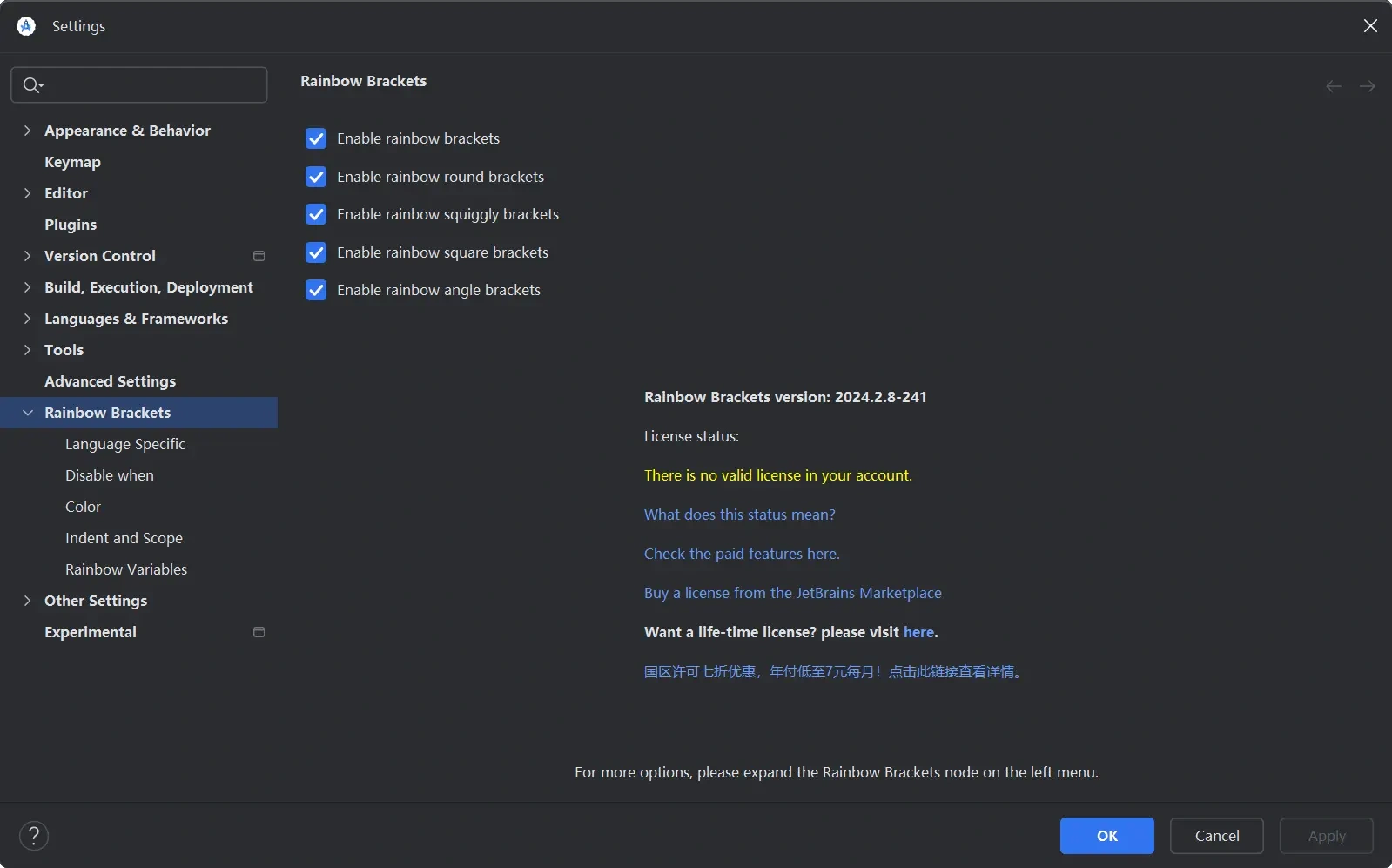Click the Android Studio logo icon
The image size is (1392, 868).
point(26,26)
